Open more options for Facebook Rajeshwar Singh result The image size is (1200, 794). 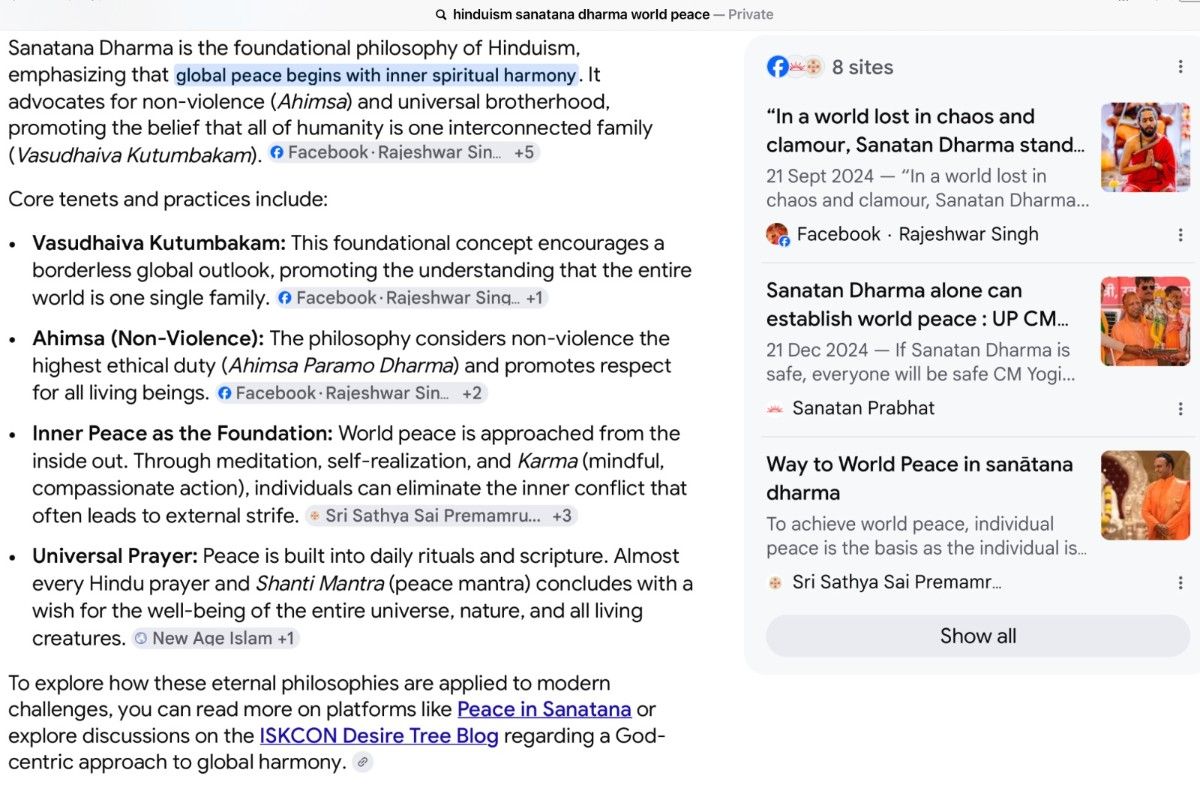click(x=1181, y=235)
